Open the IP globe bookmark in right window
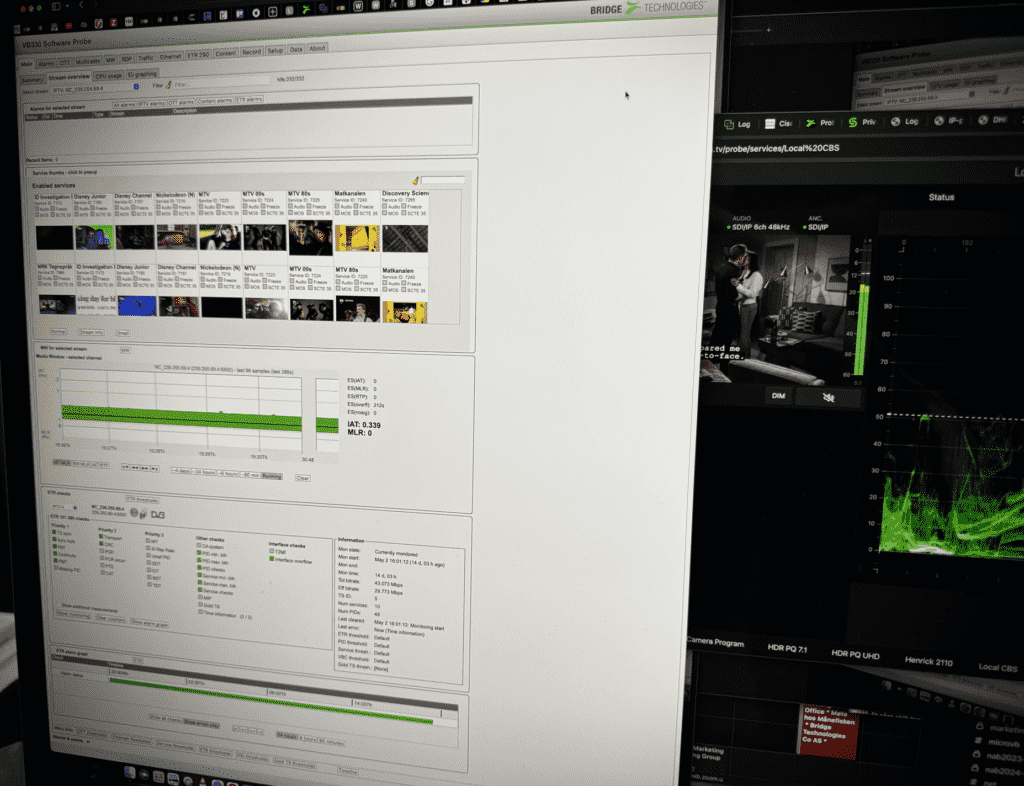The image size is (1024, 786). click(x=948, y=121)
